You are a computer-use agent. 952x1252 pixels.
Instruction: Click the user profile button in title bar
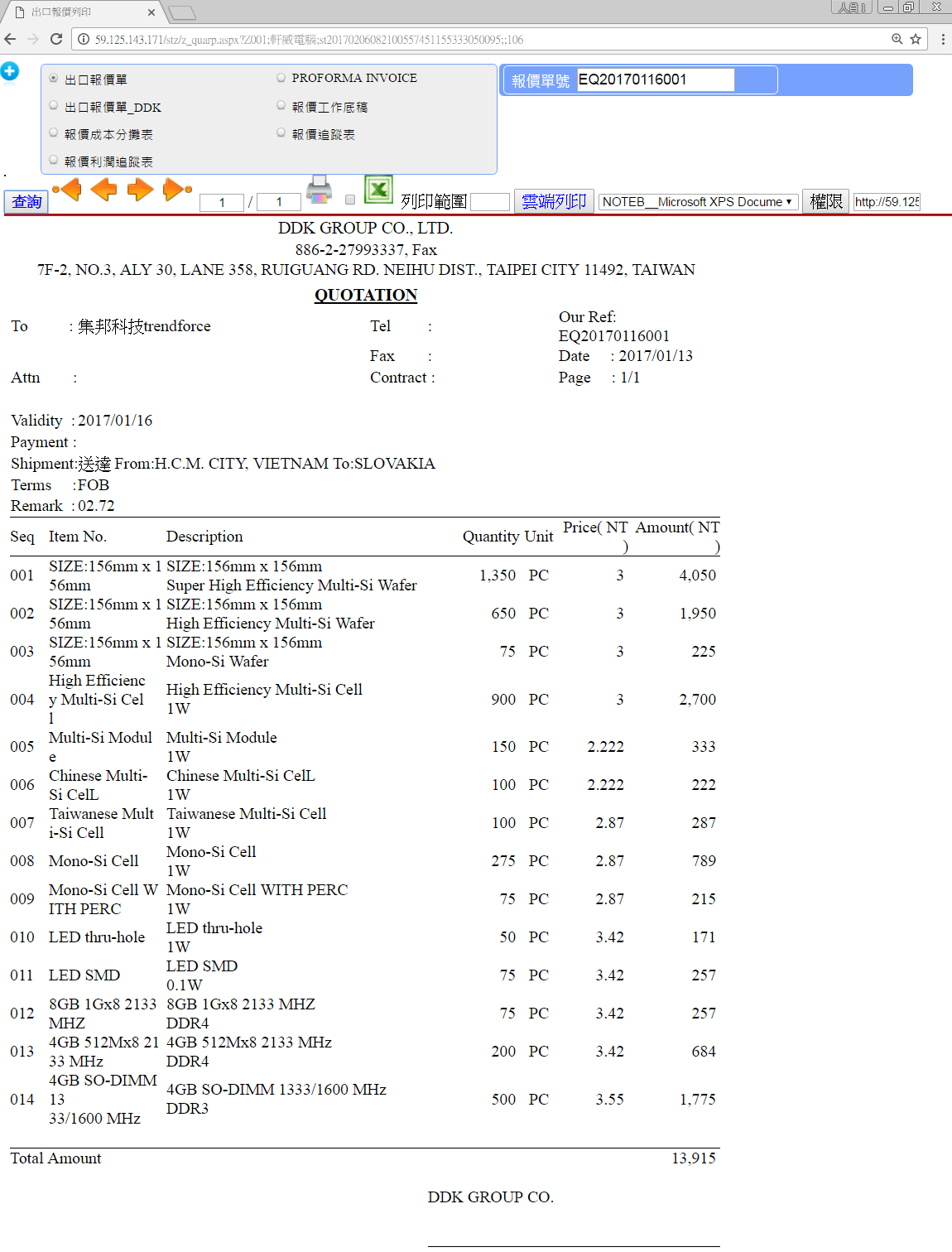point(852,7)
